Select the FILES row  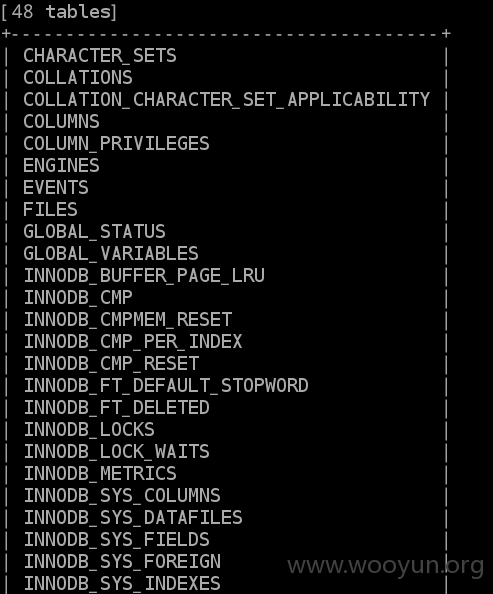tap(50, 209)
